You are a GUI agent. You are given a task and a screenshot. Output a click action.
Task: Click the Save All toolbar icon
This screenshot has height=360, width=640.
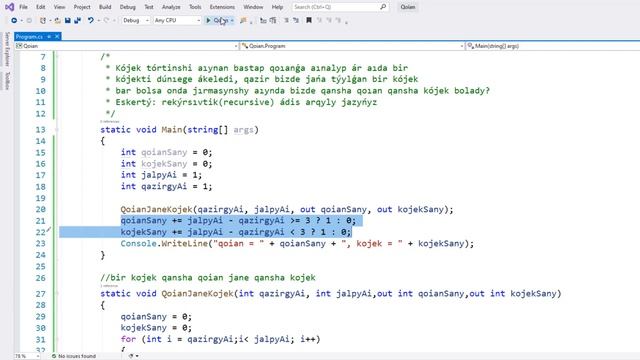[x=77, y=20]
